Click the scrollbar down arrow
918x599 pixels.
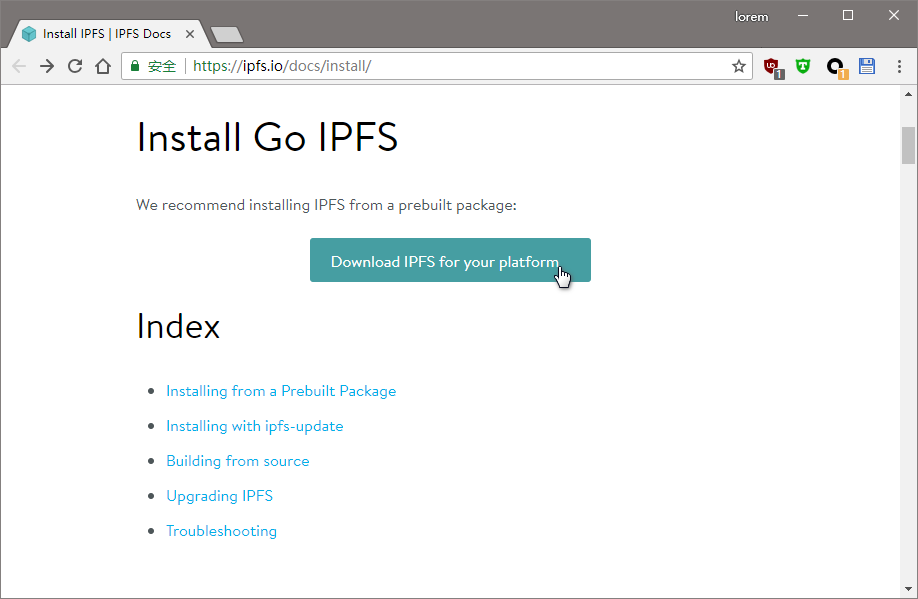908,589
